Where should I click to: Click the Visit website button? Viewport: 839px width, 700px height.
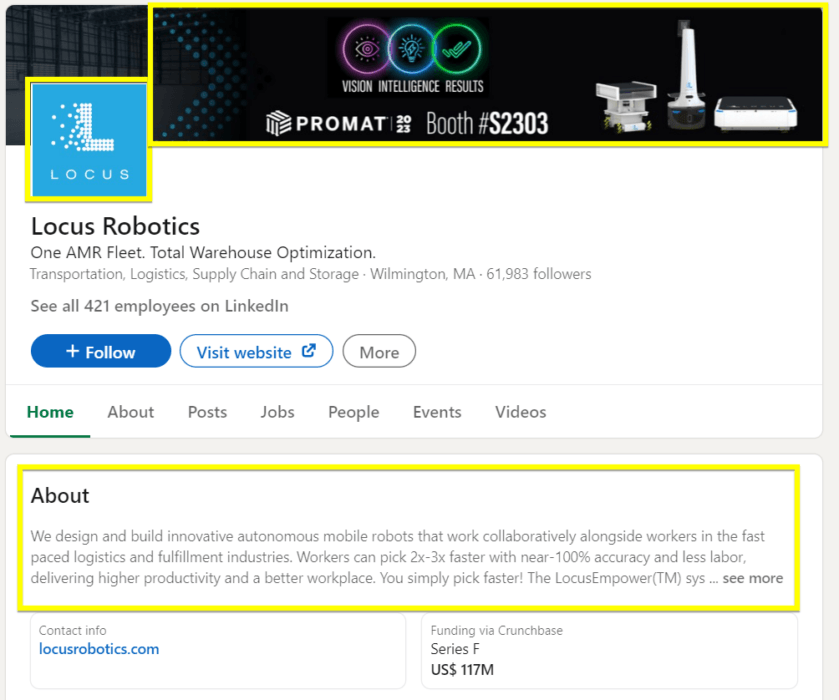(x=256, y=351)
